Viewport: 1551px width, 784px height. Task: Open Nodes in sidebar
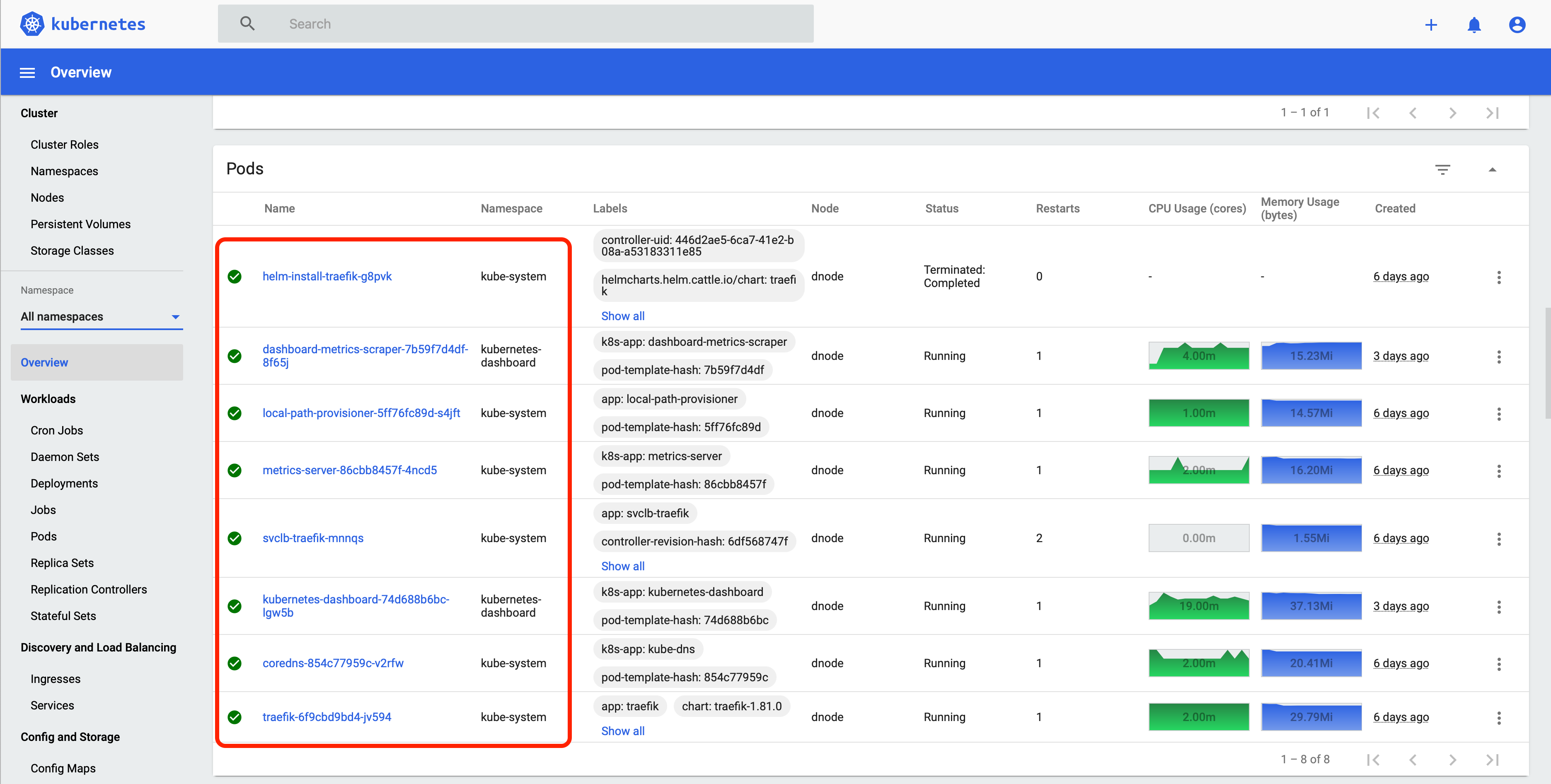pos(47,198)
